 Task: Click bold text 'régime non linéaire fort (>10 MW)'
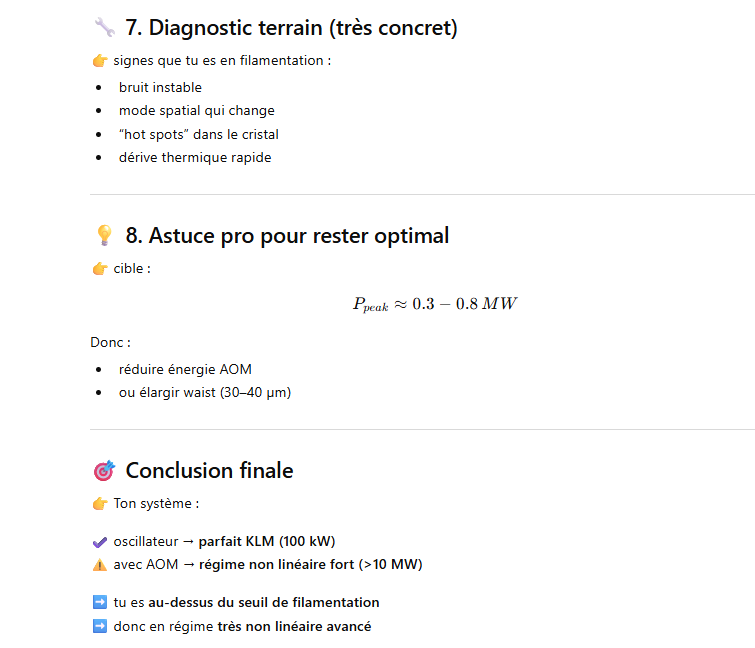(311, 564)
